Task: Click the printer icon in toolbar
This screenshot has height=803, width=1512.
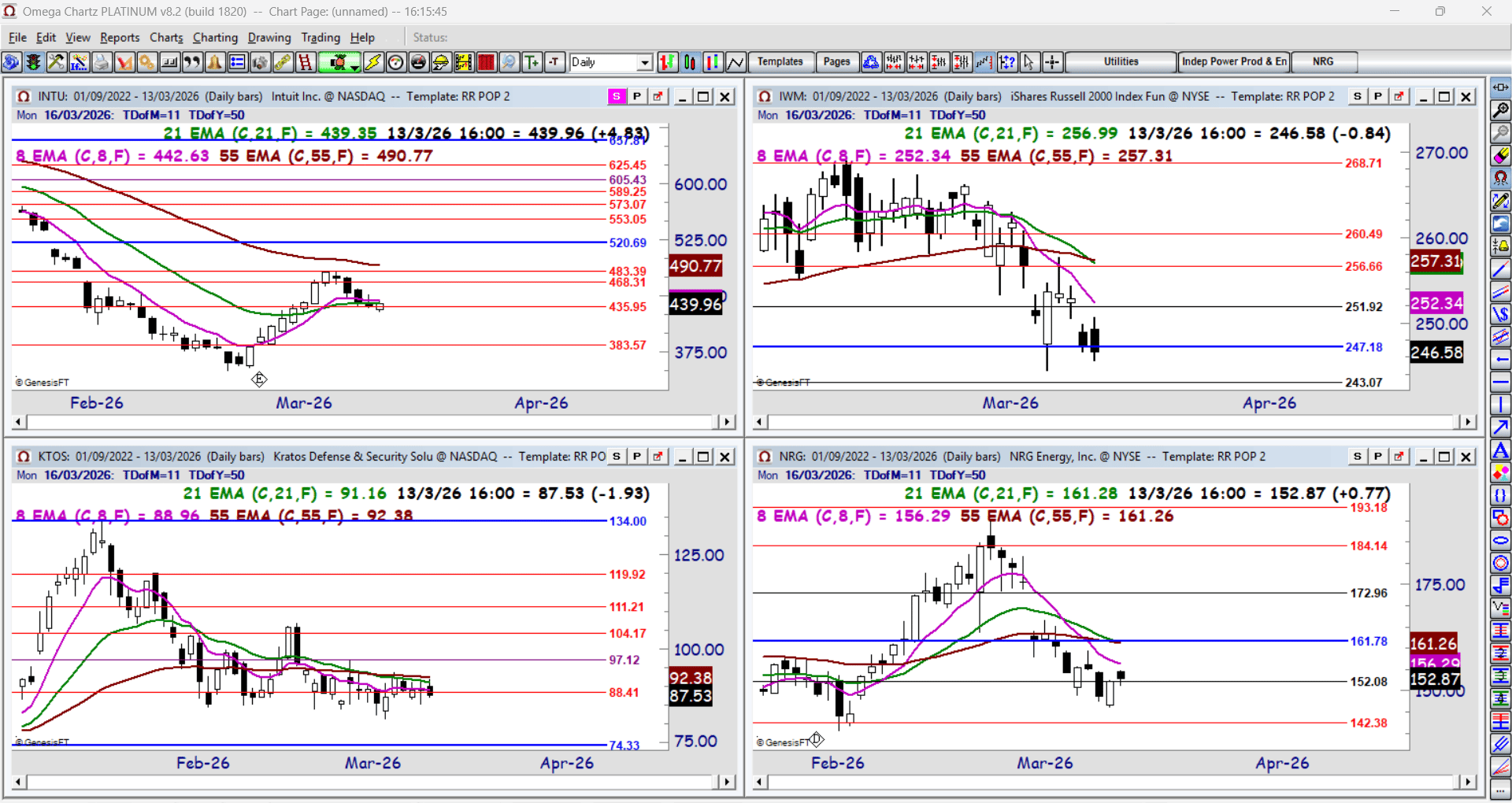Action: pyautogui.click(x=102, y=62)
